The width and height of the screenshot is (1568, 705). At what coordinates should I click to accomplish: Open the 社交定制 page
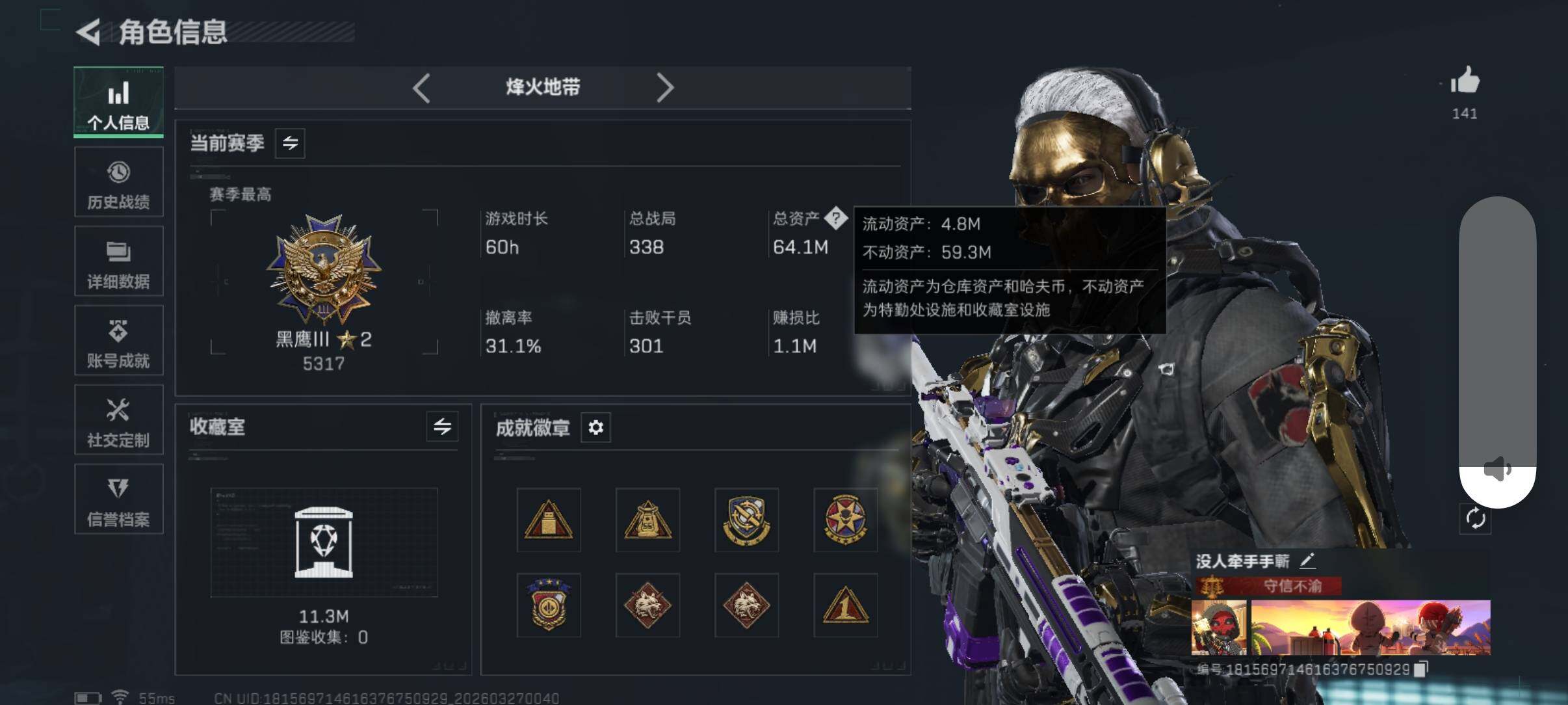118,419
